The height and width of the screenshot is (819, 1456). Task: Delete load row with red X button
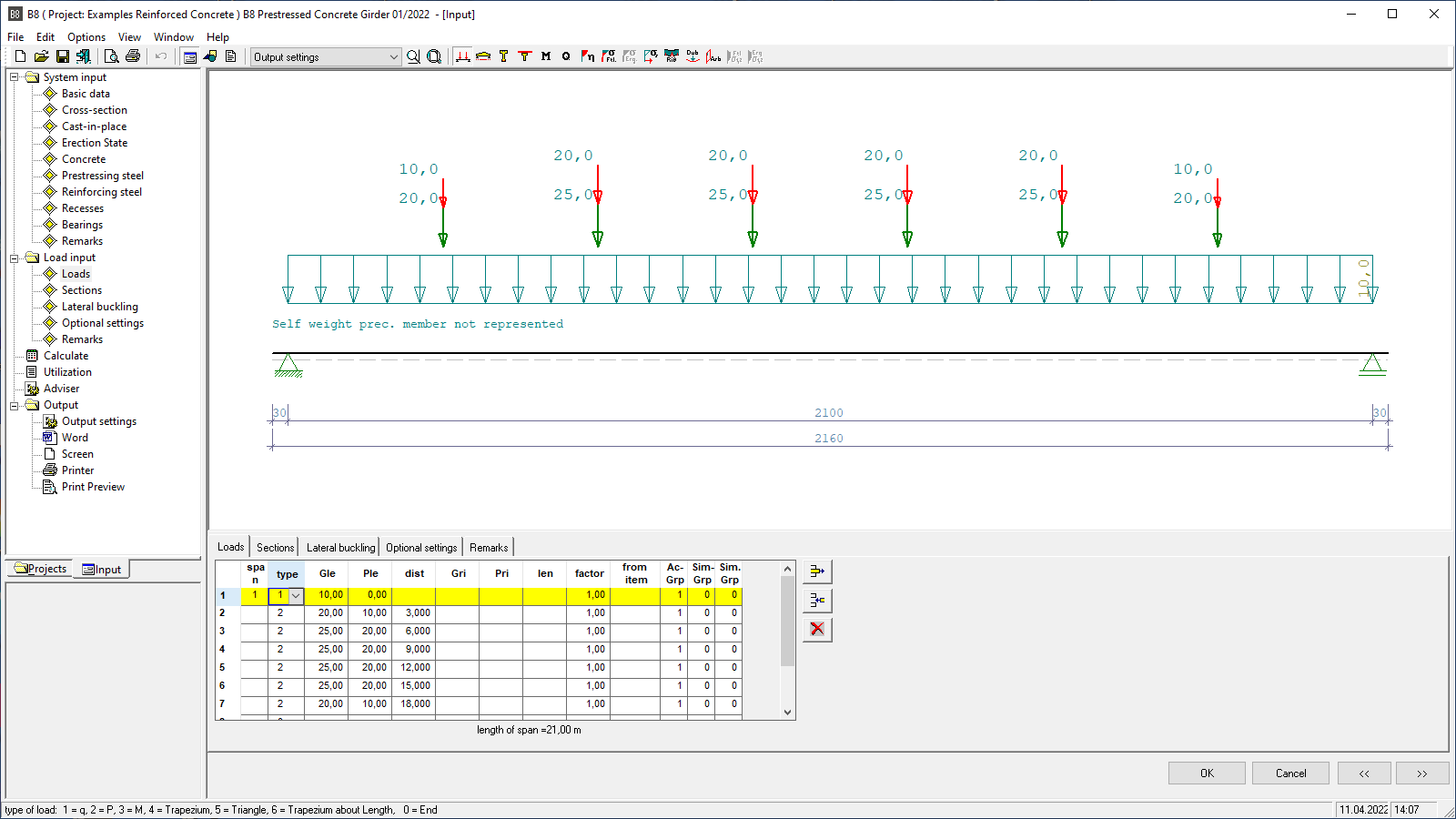pos(817,629)
